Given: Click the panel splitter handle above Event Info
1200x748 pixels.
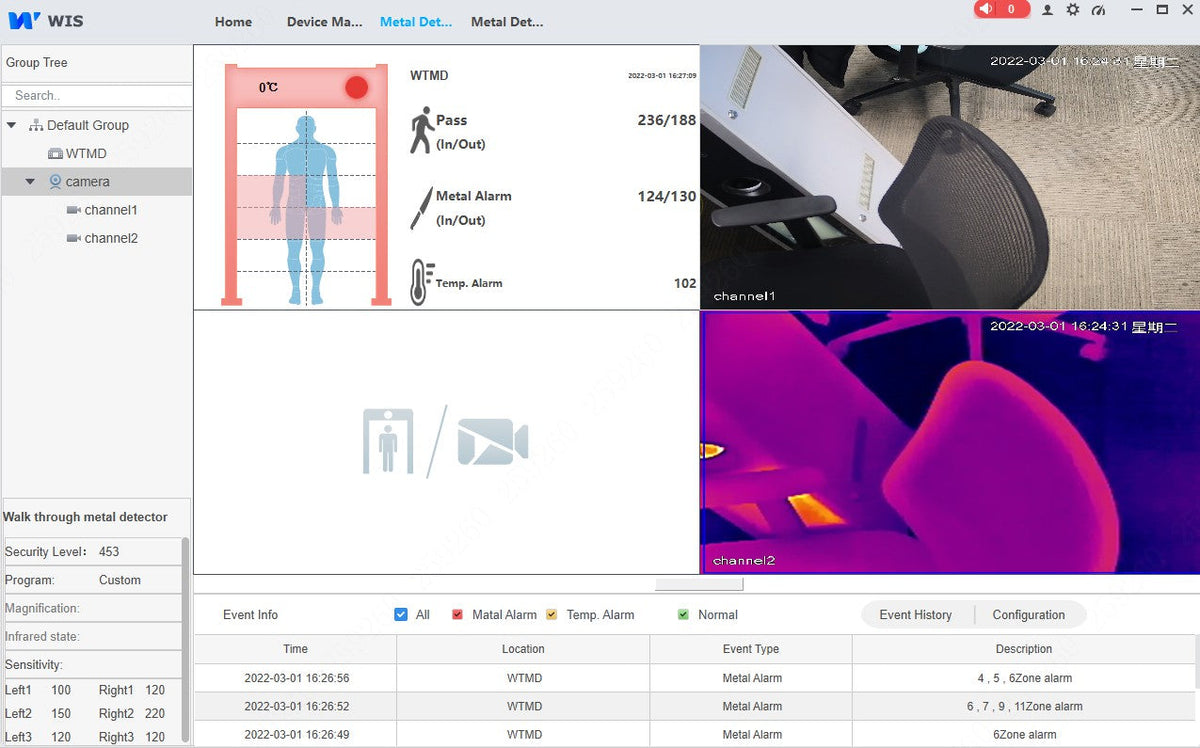Looking at the screenshot, I should 699,584.
